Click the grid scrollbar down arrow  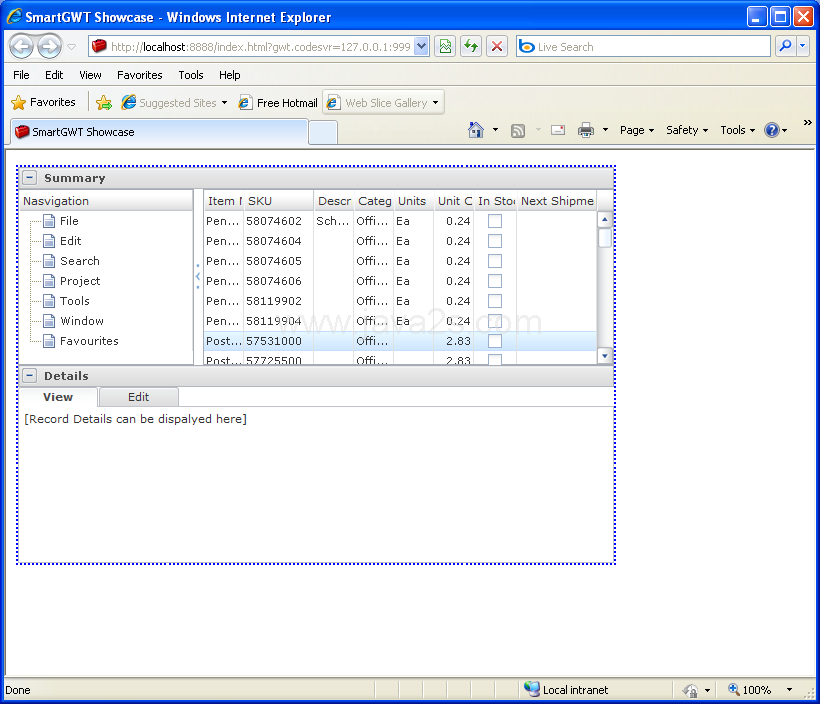(605, 356)
